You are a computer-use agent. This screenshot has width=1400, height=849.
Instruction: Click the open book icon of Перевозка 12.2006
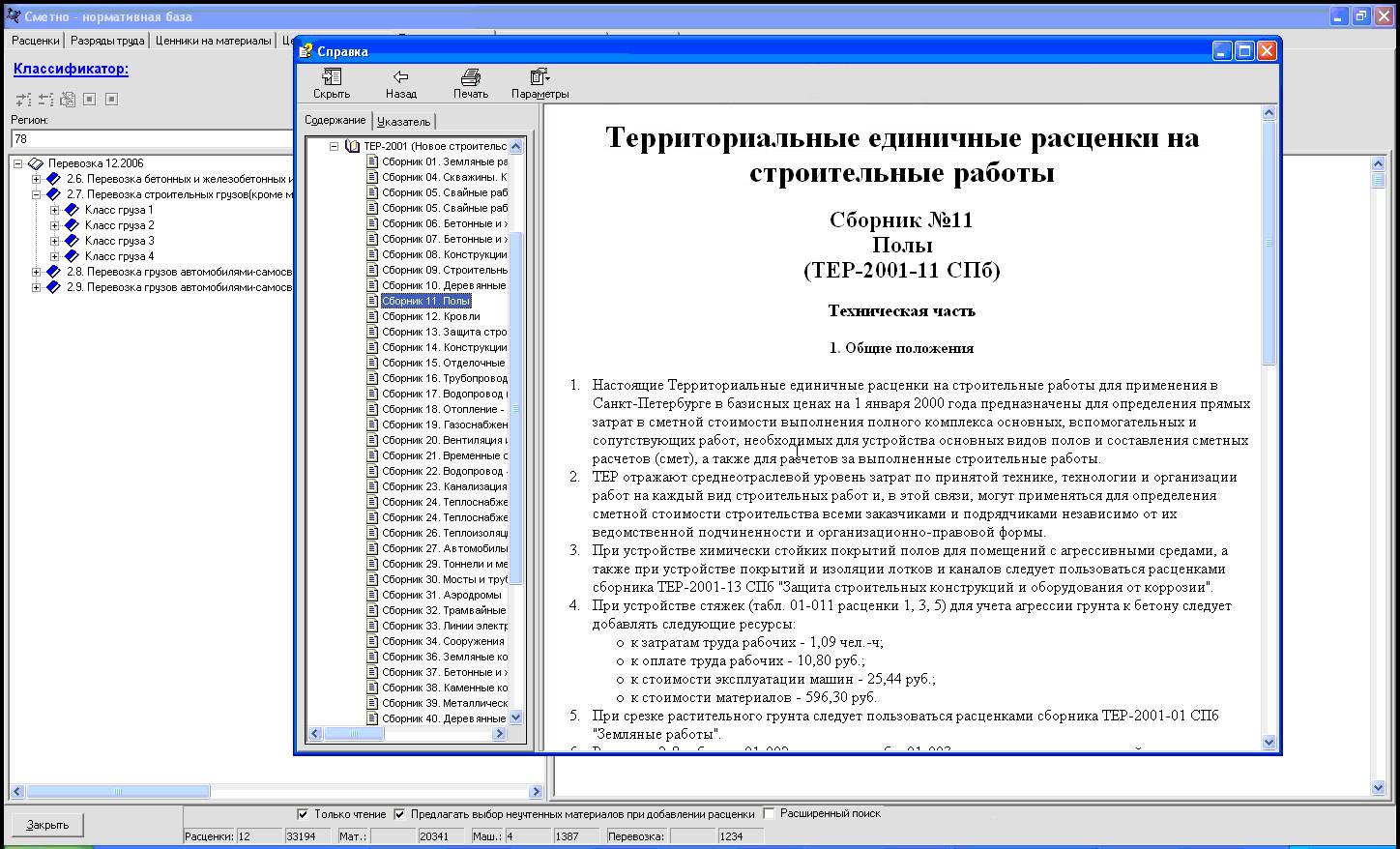tap(36, 163)
